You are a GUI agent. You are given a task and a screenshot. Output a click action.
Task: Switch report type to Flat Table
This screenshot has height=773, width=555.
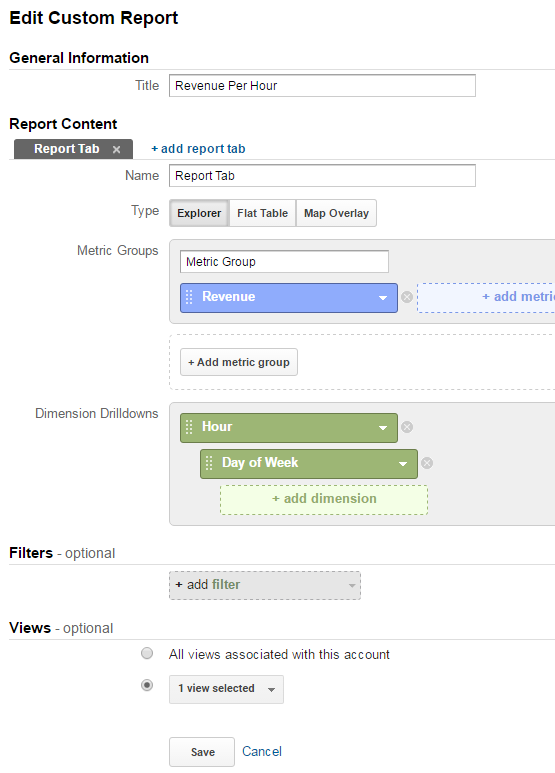tap(263, 213)
